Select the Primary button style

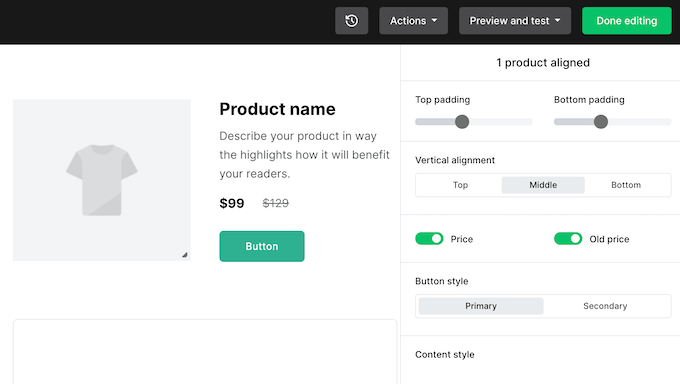point(481,306)
